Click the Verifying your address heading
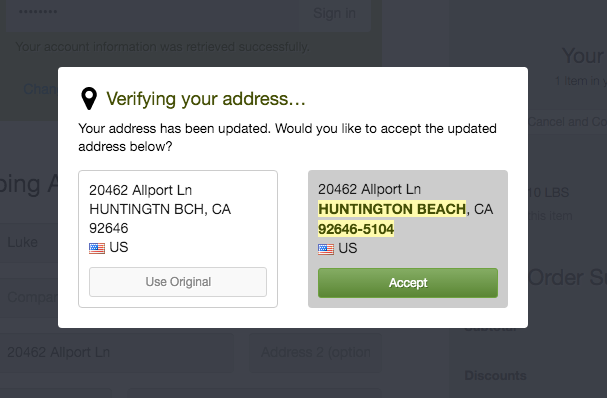The height and width of the screenshot is (398, 607). click(206, 99)
